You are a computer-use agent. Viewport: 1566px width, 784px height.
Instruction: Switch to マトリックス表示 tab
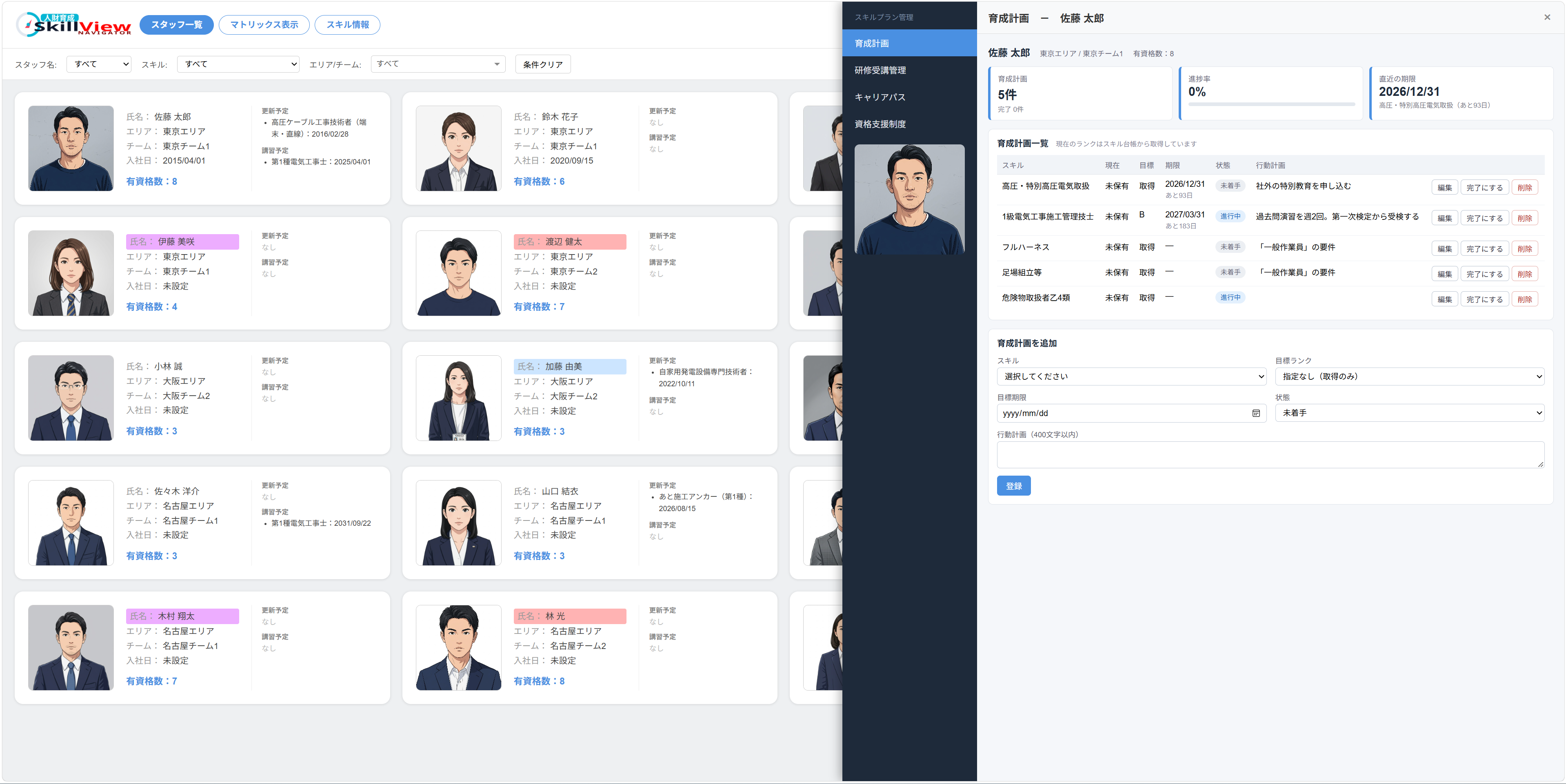264,25
